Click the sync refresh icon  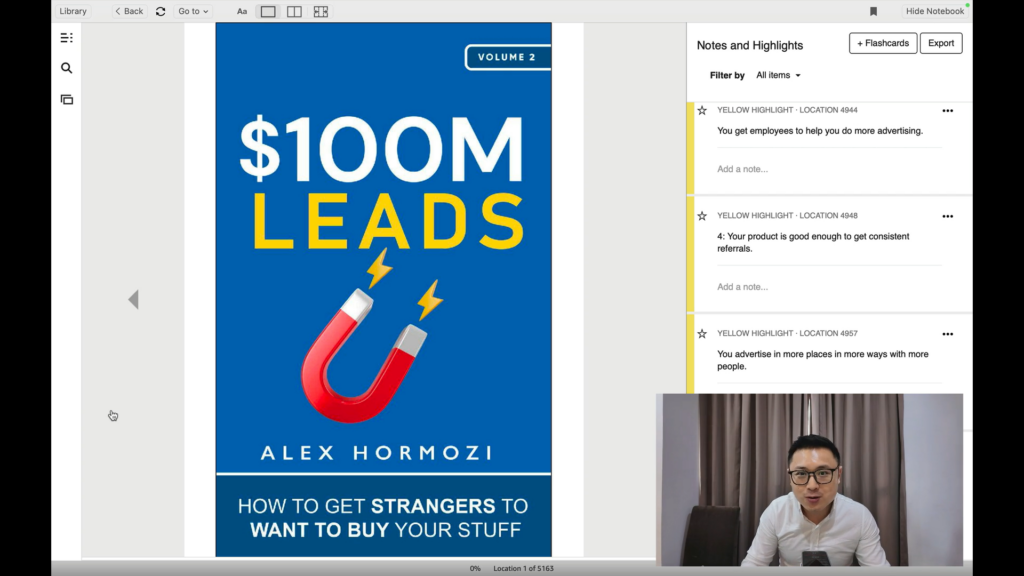pos(161,11)
